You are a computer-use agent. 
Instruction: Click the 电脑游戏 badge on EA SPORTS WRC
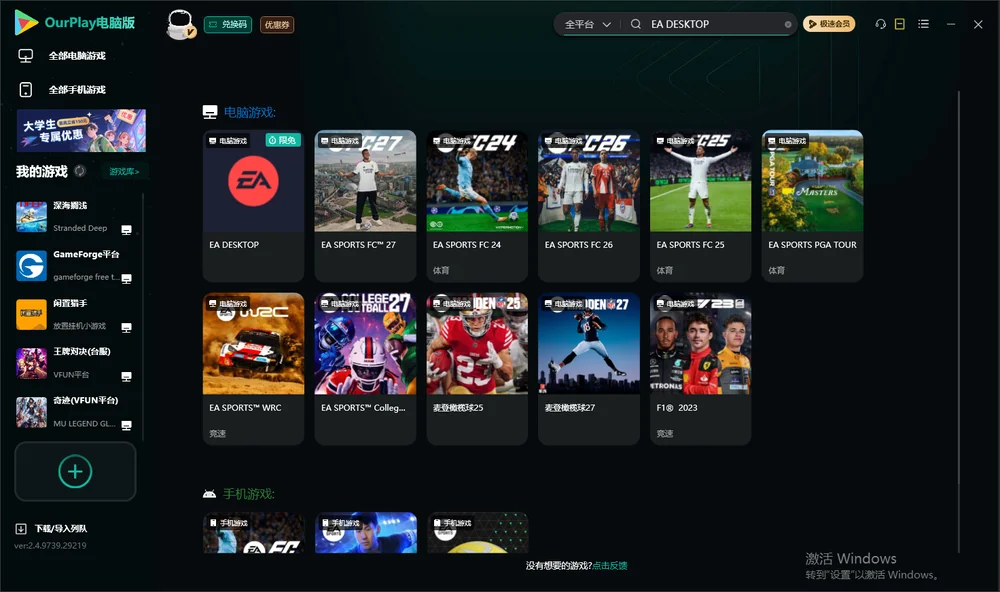click(228, 304)
